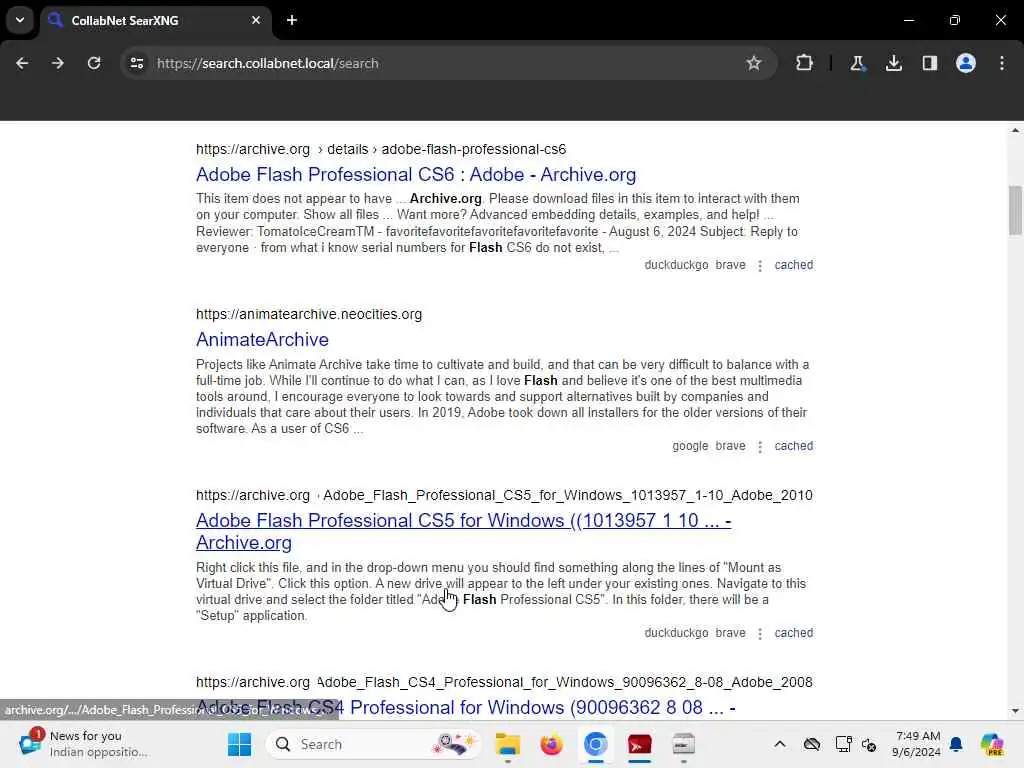Toggle the browser side panel icon
Image resolution: width=1024 pixels, height=768 pixels.
tap(930, 63)
